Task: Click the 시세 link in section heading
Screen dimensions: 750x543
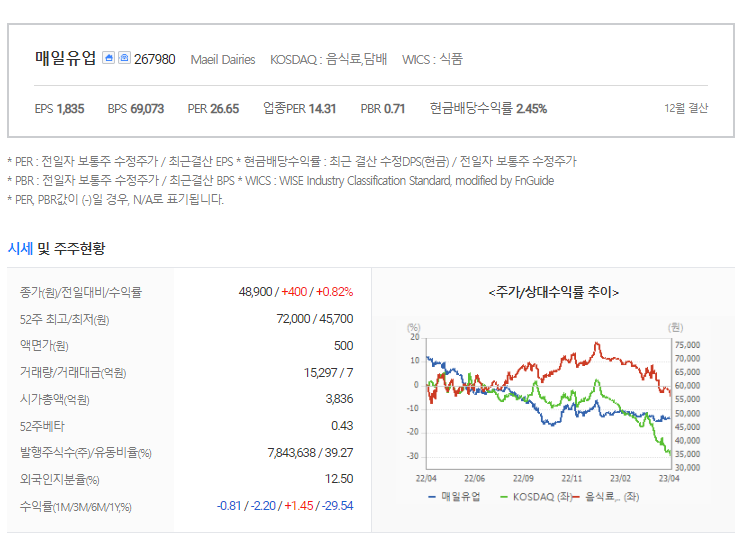Action: [20, 248]
